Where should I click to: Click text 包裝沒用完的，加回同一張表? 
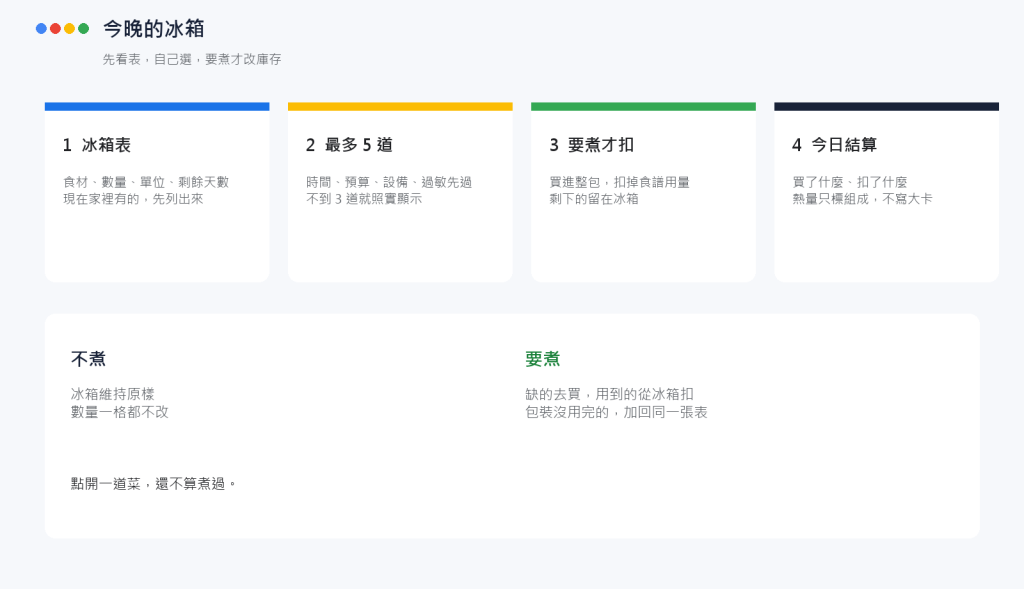(x=616, y=412)
